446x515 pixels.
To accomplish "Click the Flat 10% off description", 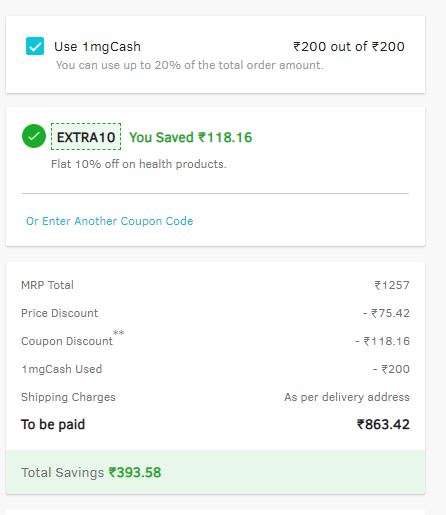I will point(139,164).
